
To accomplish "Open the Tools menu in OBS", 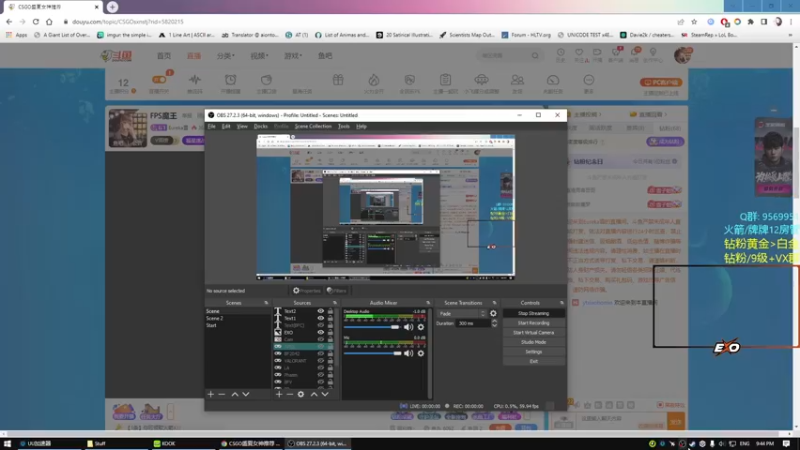I will [x=344, y=127].
